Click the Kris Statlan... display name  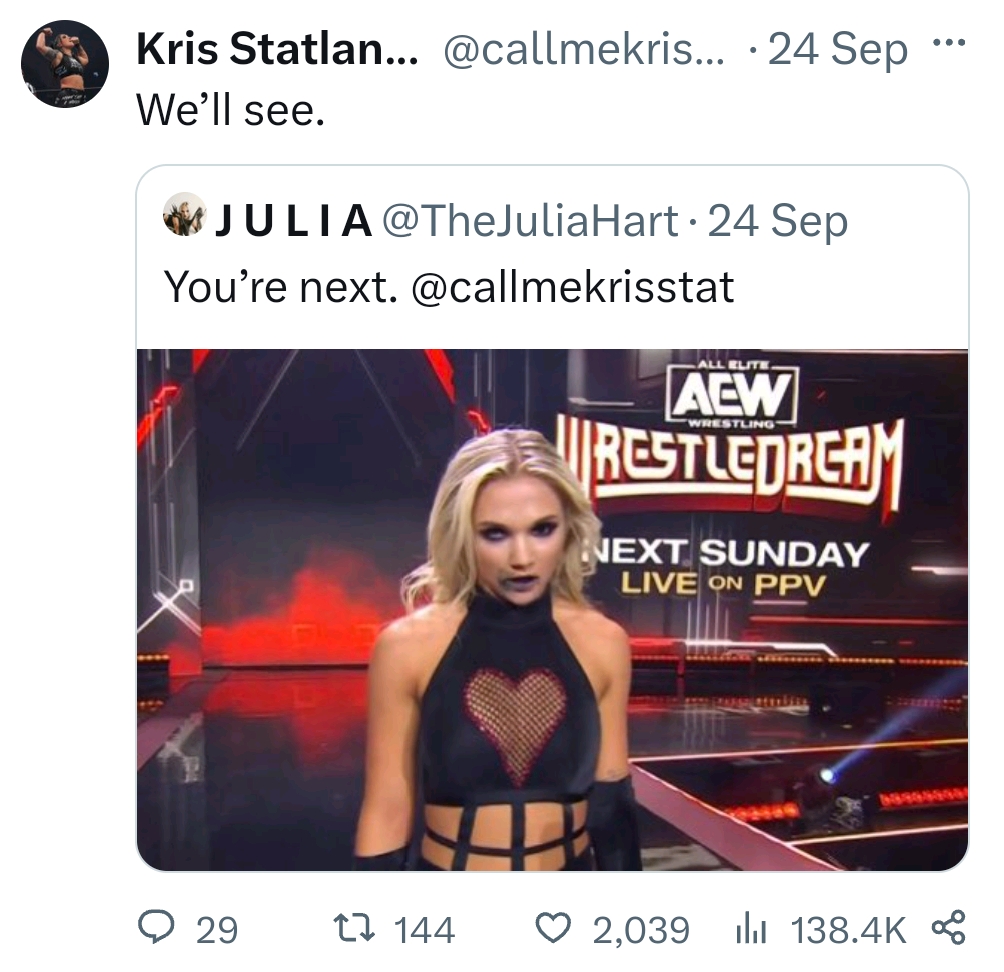tap(277, 49)
